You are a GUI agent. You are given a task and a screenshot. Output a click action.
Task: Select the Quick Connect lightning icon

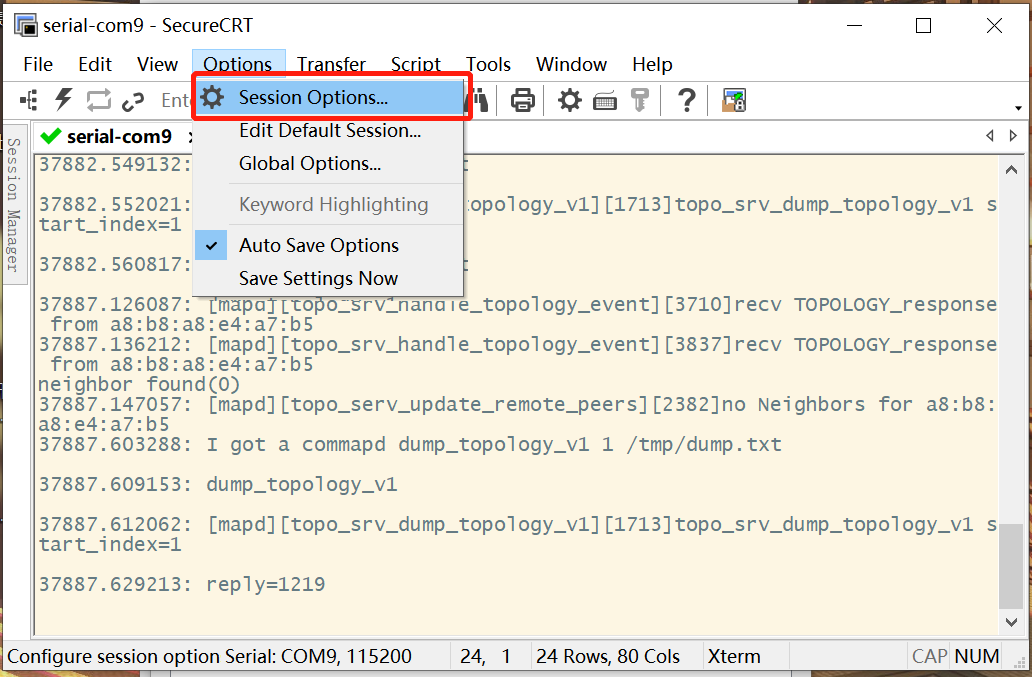coord(62,99)
